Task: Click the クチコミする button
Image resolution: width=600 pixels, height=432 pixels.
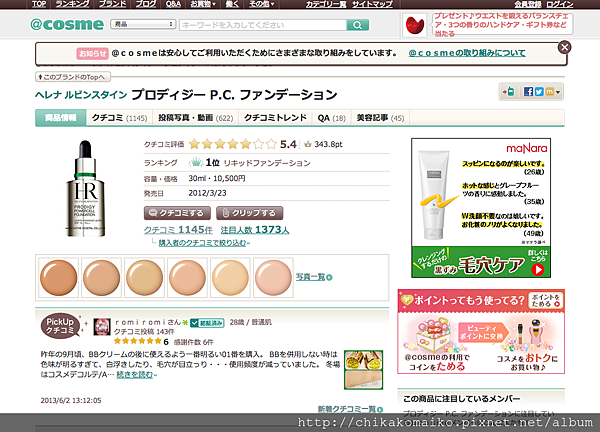Action: point(177,213)
